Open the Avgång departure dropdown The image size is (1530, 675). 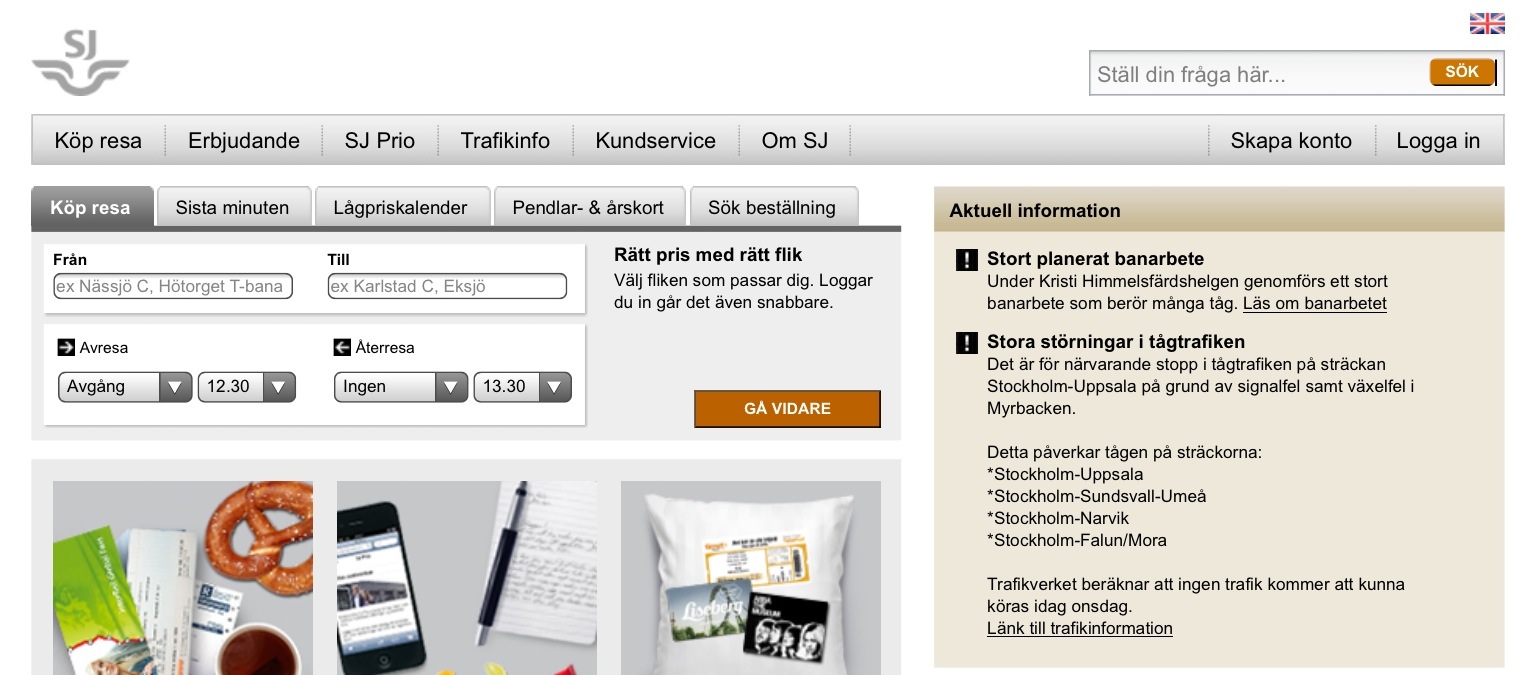tap(124, 387)
